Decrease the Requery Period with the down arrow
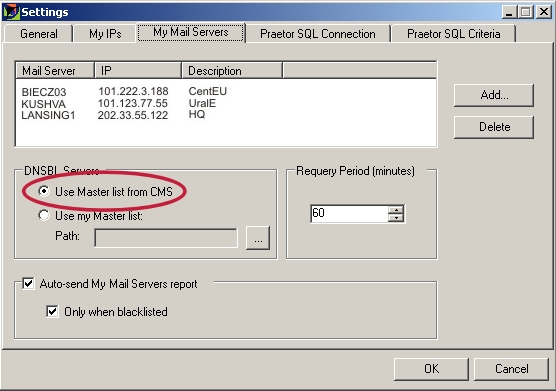The height and width of the screenshot is (391, 556). click(396, 218)
